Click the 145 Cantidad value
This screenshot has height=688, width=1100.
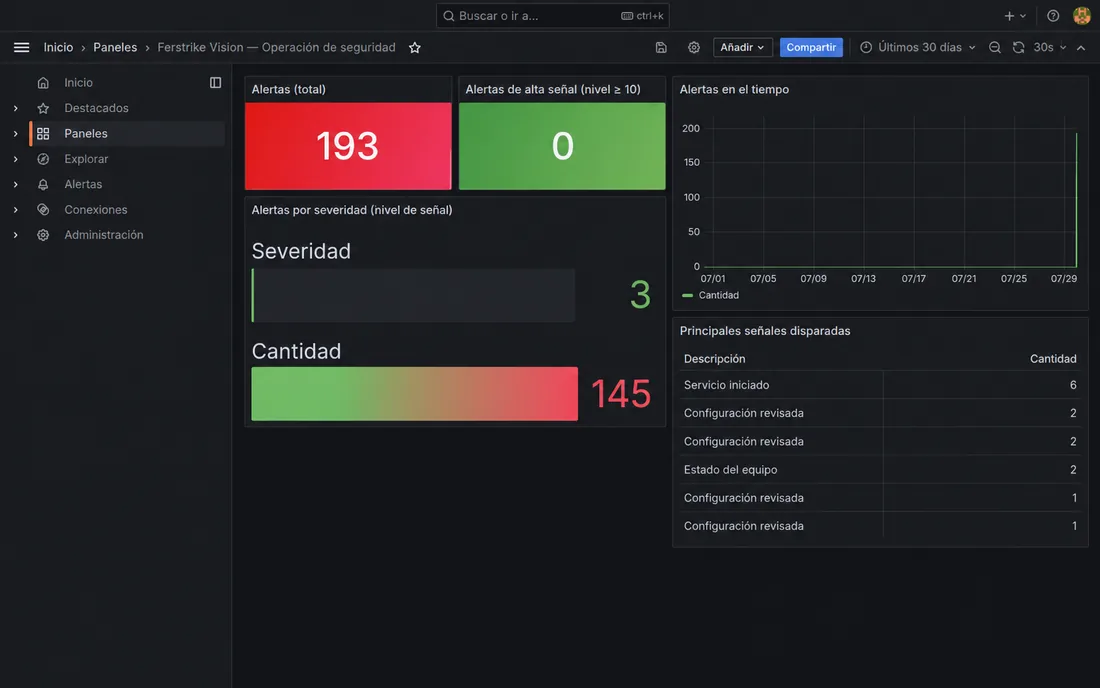(x=621, y=393)
